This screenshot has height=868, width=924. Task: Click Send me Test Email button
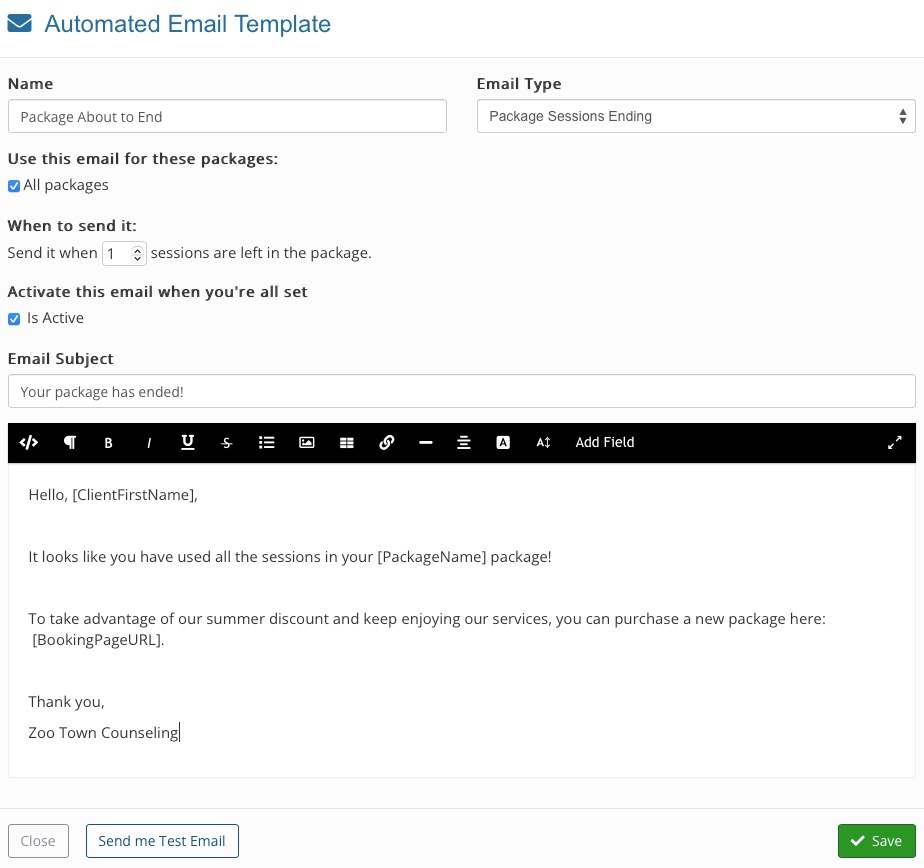[162, 841]
